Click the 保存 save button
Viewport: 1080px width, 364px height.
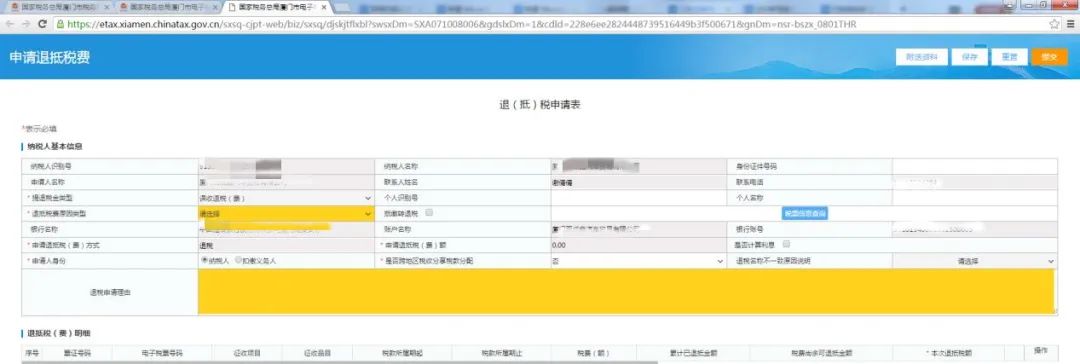[969, 57]
